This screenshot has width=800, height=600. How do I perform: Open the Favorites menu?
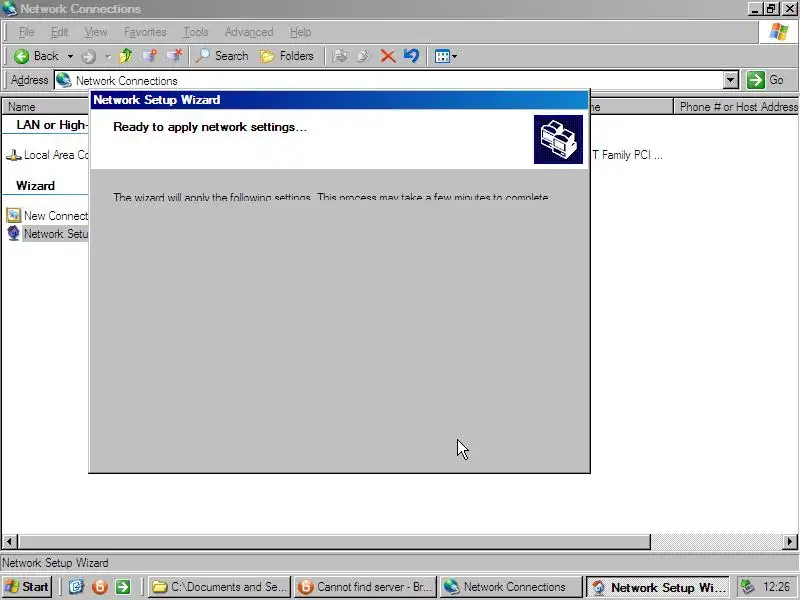click(145, 32)
